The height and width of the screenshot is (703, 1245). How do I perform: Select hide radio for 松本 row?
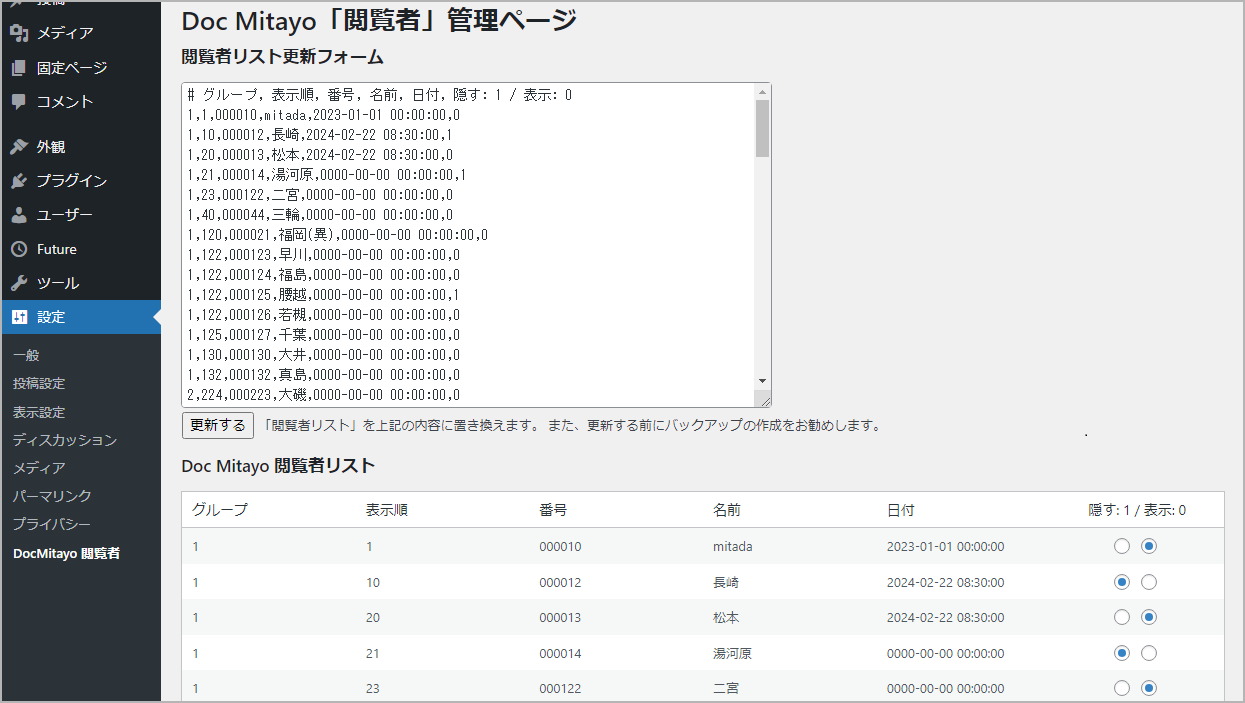pyautogui.click(x=1122, y=617)
